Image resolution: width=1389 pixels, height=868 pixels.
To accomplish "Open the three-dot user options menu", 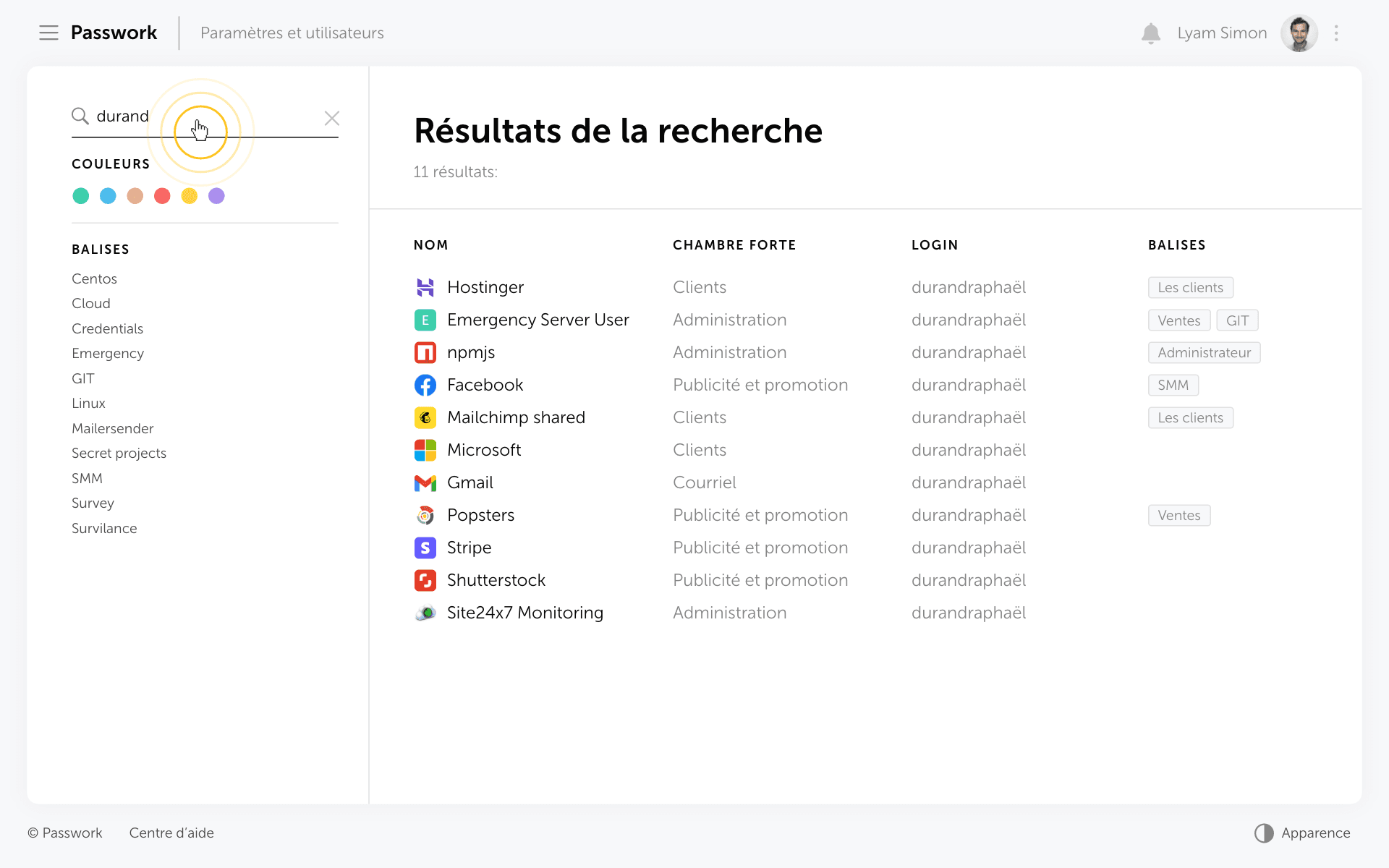I will pos(1336,33).
